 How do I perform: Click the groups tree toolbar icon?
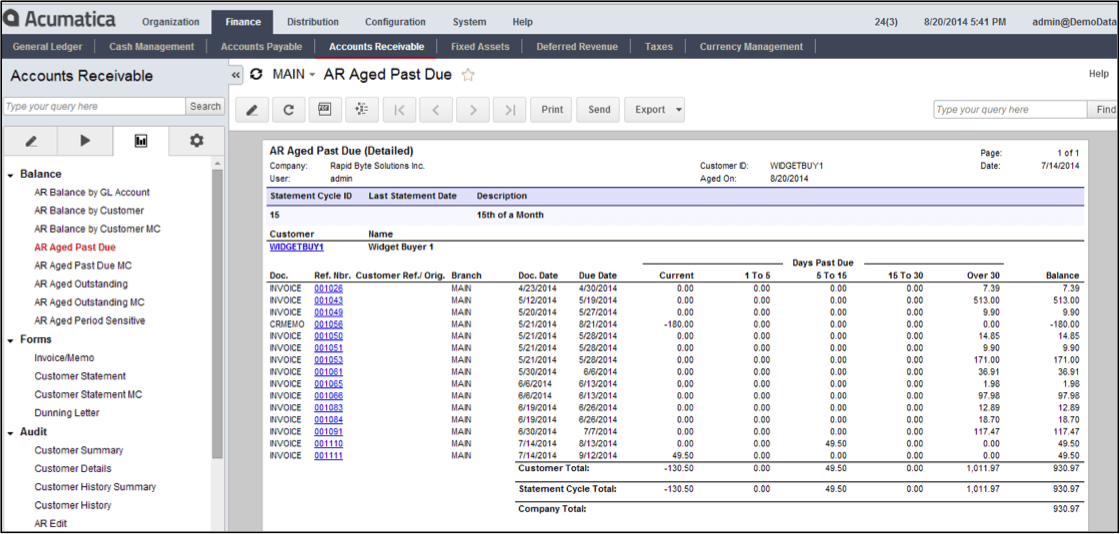pos(362,110)
